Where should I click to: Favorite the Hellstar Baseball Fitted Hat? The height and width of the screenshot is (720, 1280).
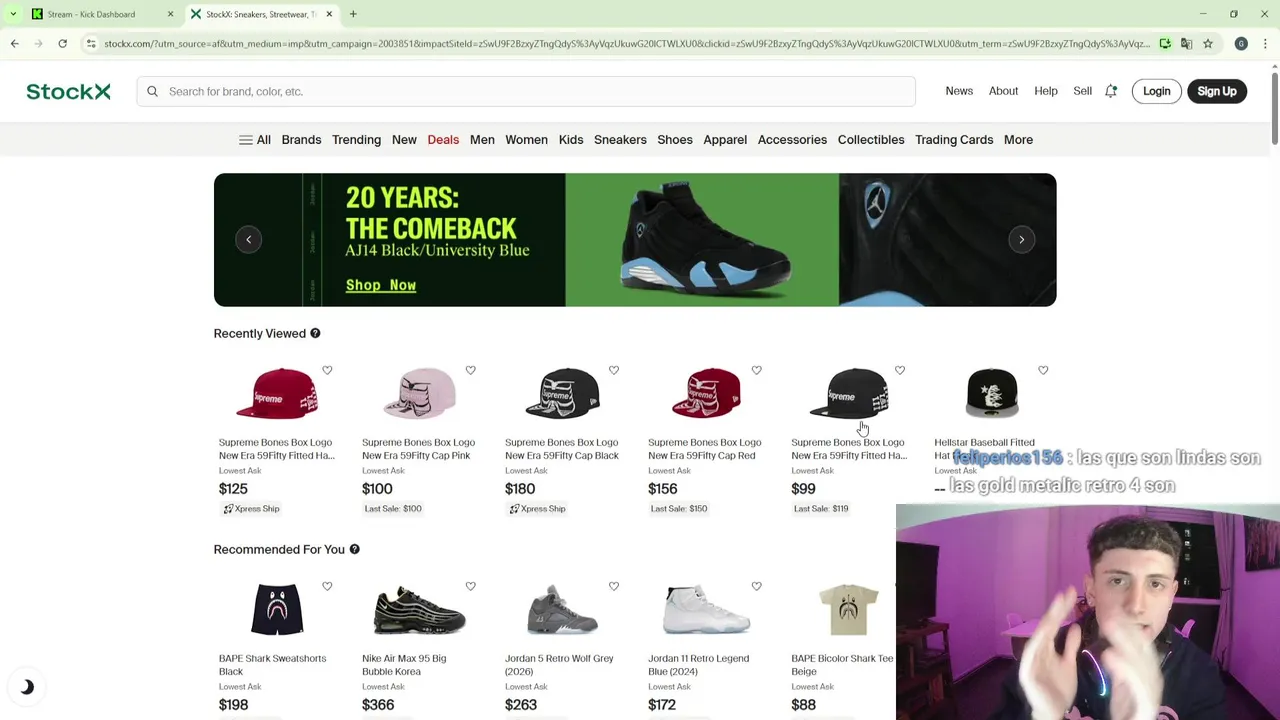coord(1043,370)
